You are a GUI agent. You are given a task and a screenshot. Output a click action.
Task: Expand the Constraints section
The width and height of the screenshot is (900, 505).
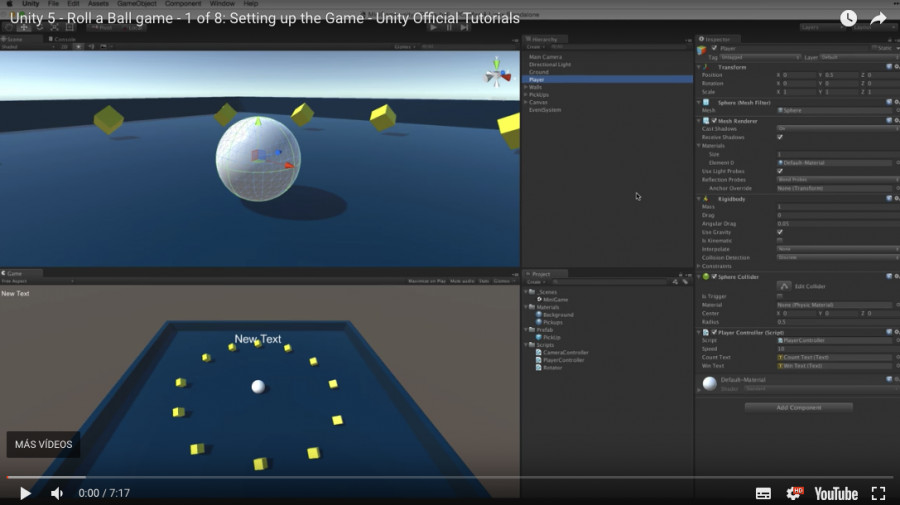[699, 266]
